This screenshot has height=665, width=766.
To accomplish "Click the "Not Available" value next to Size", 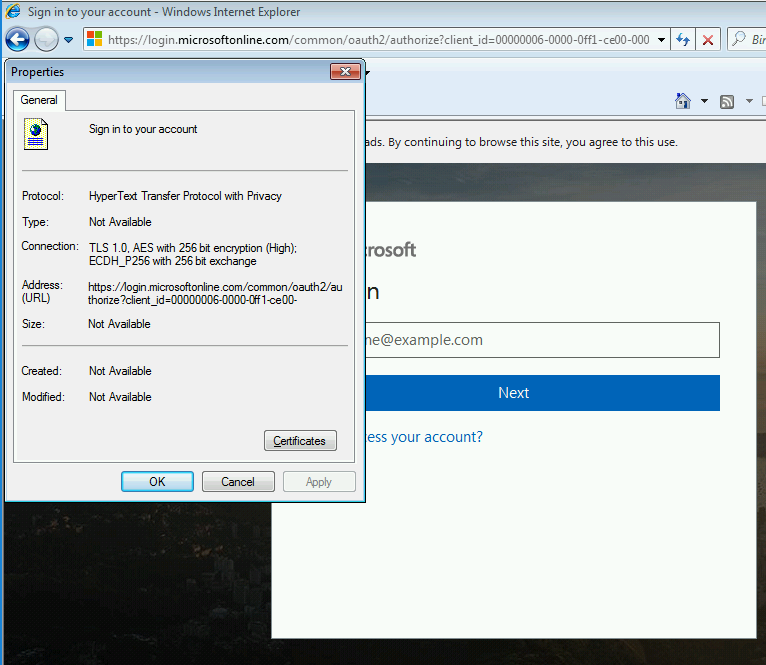I will click(119, 324).
